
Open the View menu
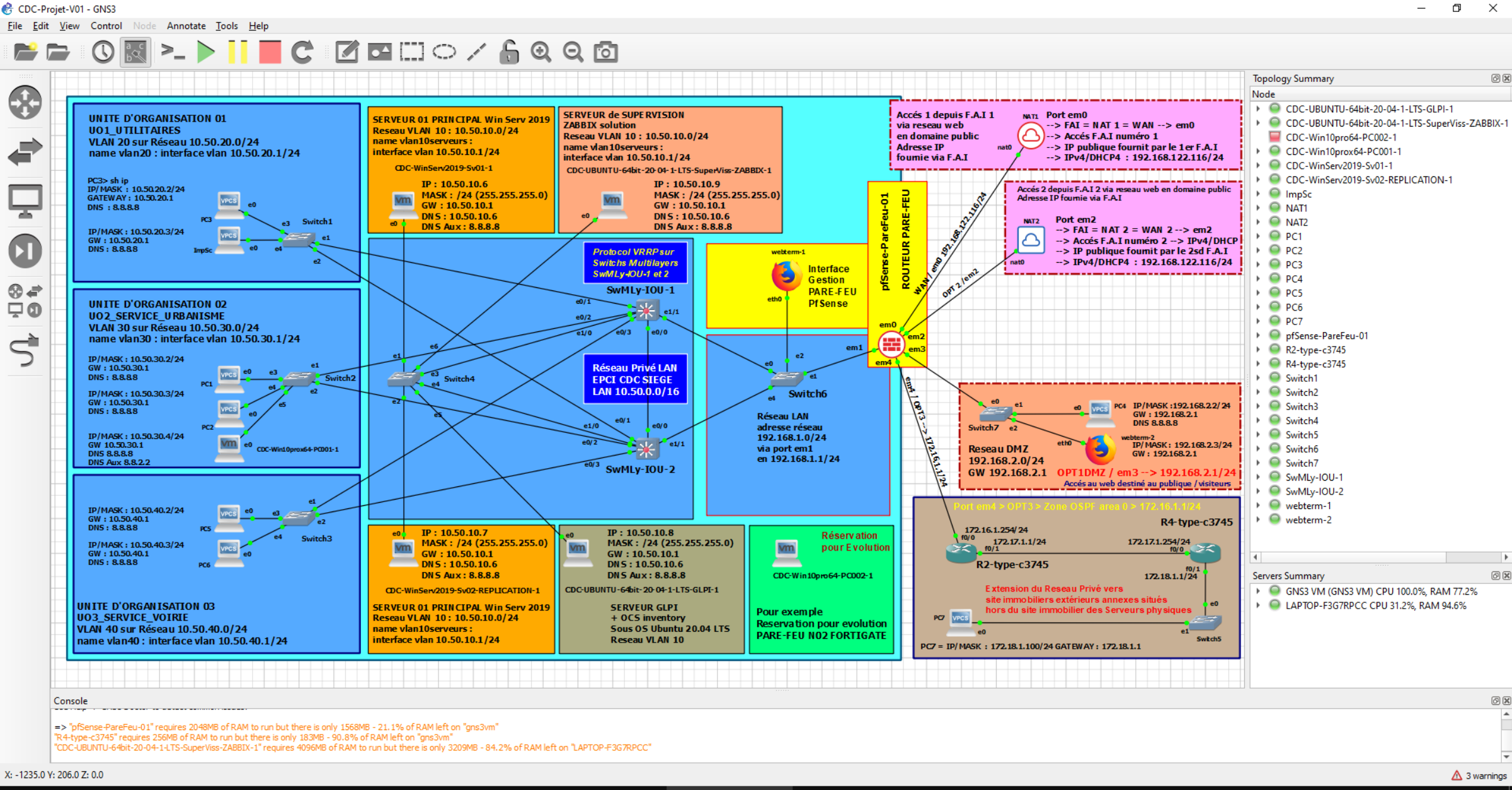[69, 26]
